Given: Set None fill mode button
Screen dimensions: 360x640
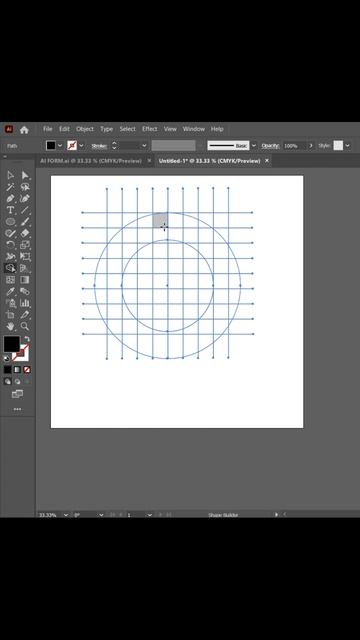Looking at the screenshot, I should 27,370.
